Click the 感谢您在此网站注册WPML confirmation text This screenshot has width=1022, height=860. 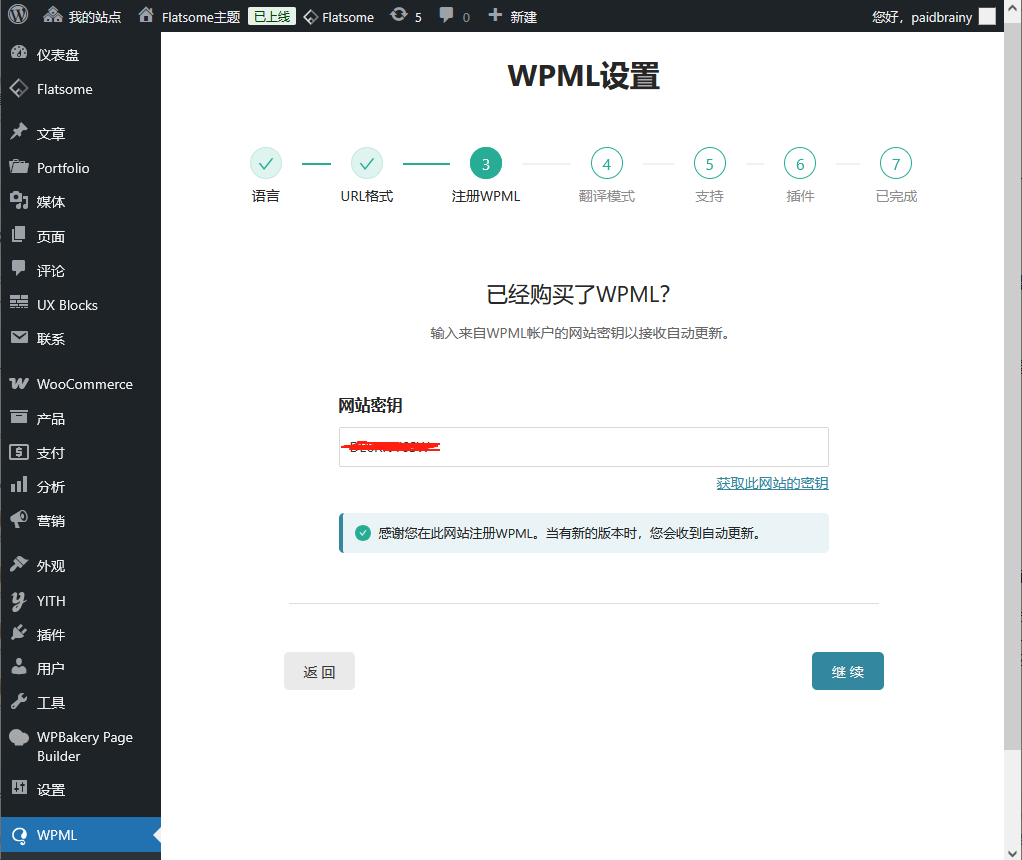click(569, 533)
